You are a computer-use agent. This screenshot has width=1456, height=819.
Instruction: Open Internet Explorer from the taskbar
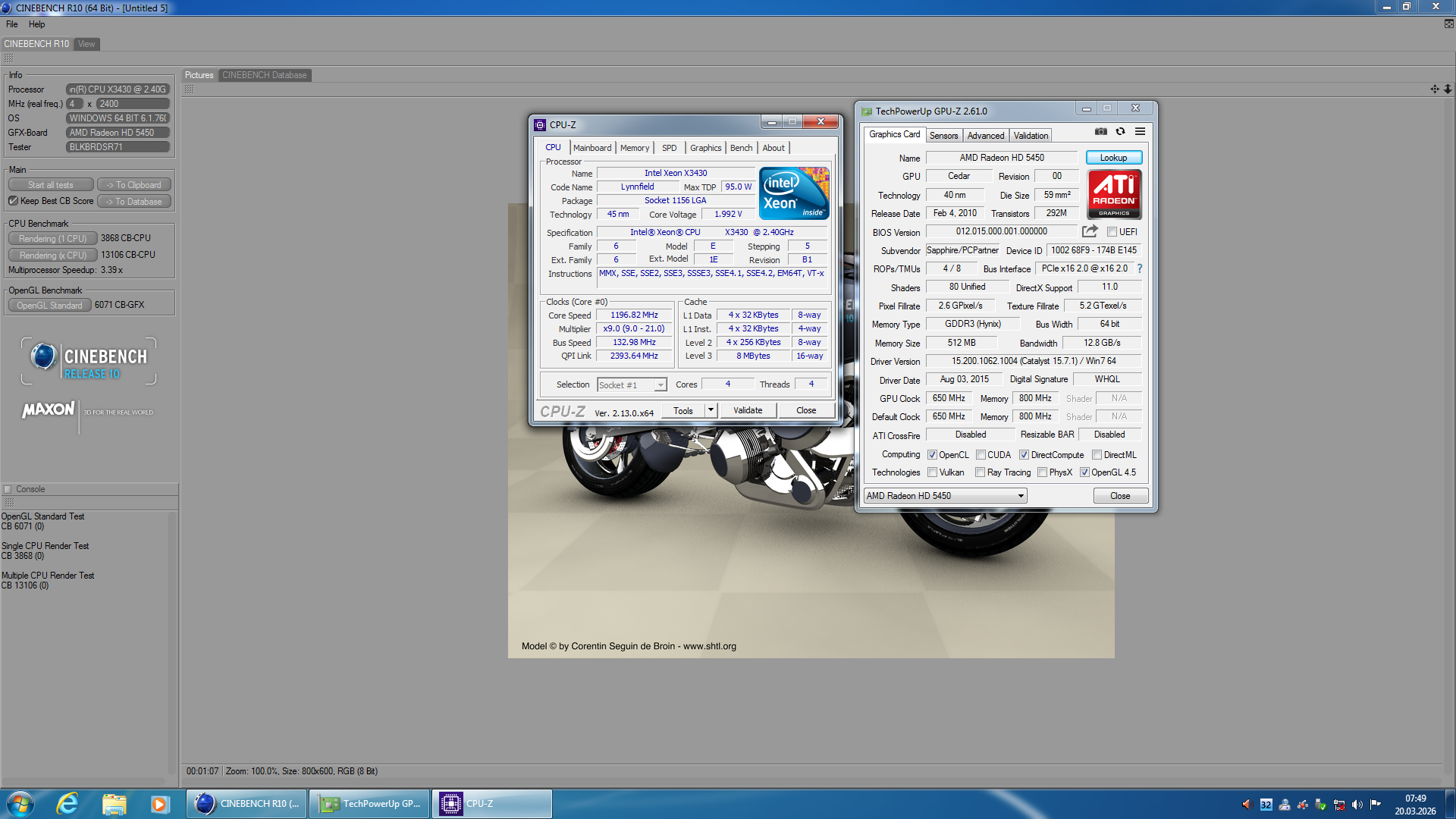pyautogui.click(x=67, y=804)
